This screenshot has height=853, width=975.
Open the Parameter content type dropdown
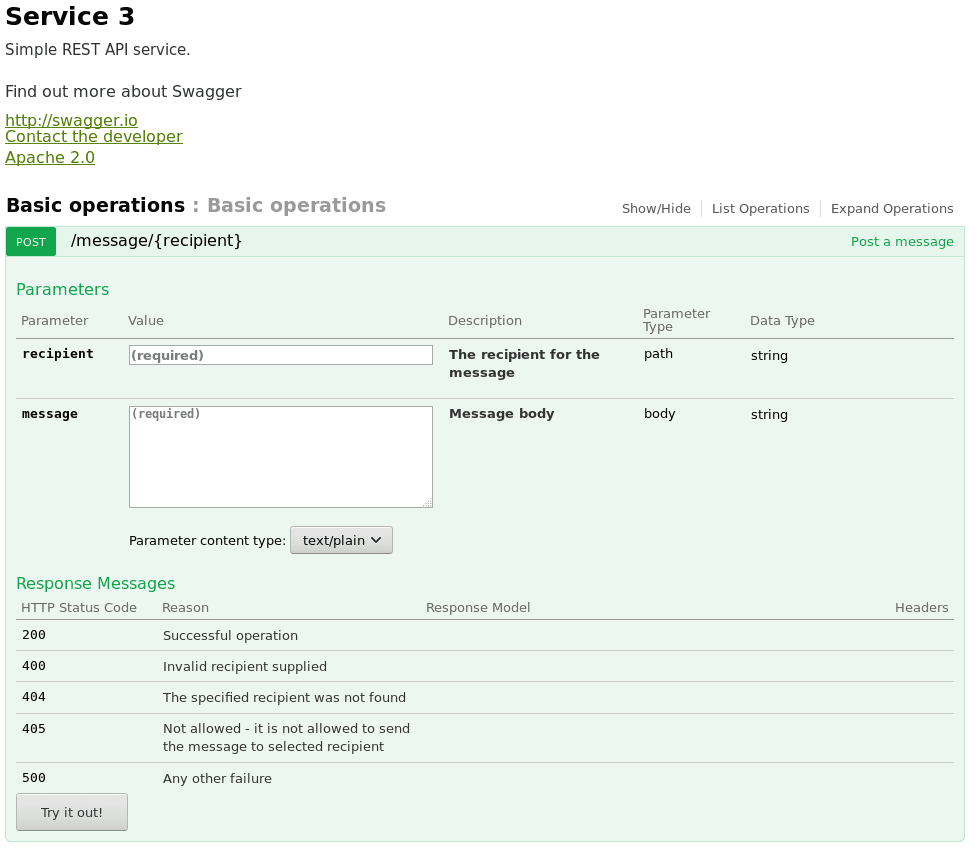coord(341,540)
